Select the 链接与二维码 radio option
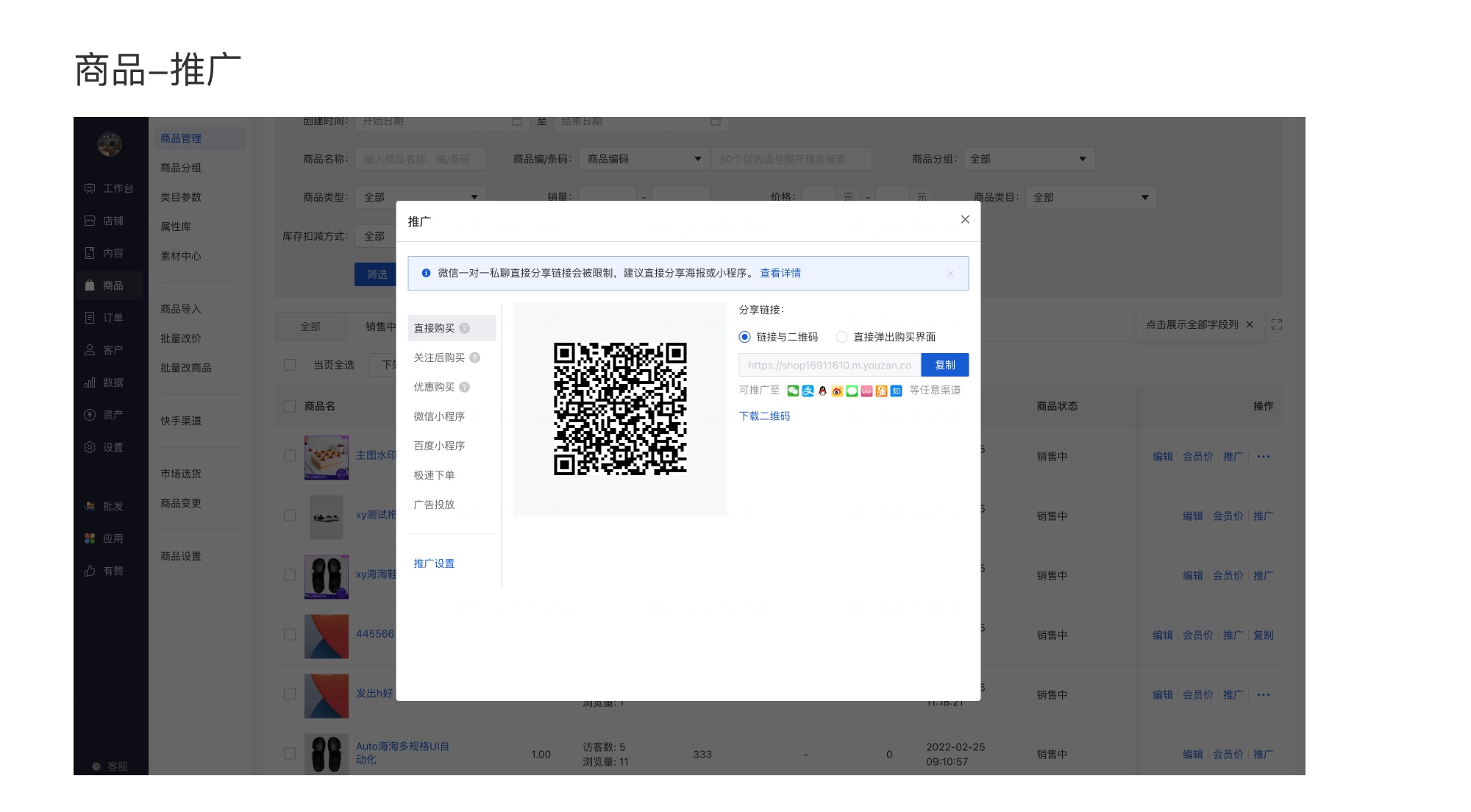Image resolution: width=1471 pixels, height=812 pixels. click(x=744, y=337)
